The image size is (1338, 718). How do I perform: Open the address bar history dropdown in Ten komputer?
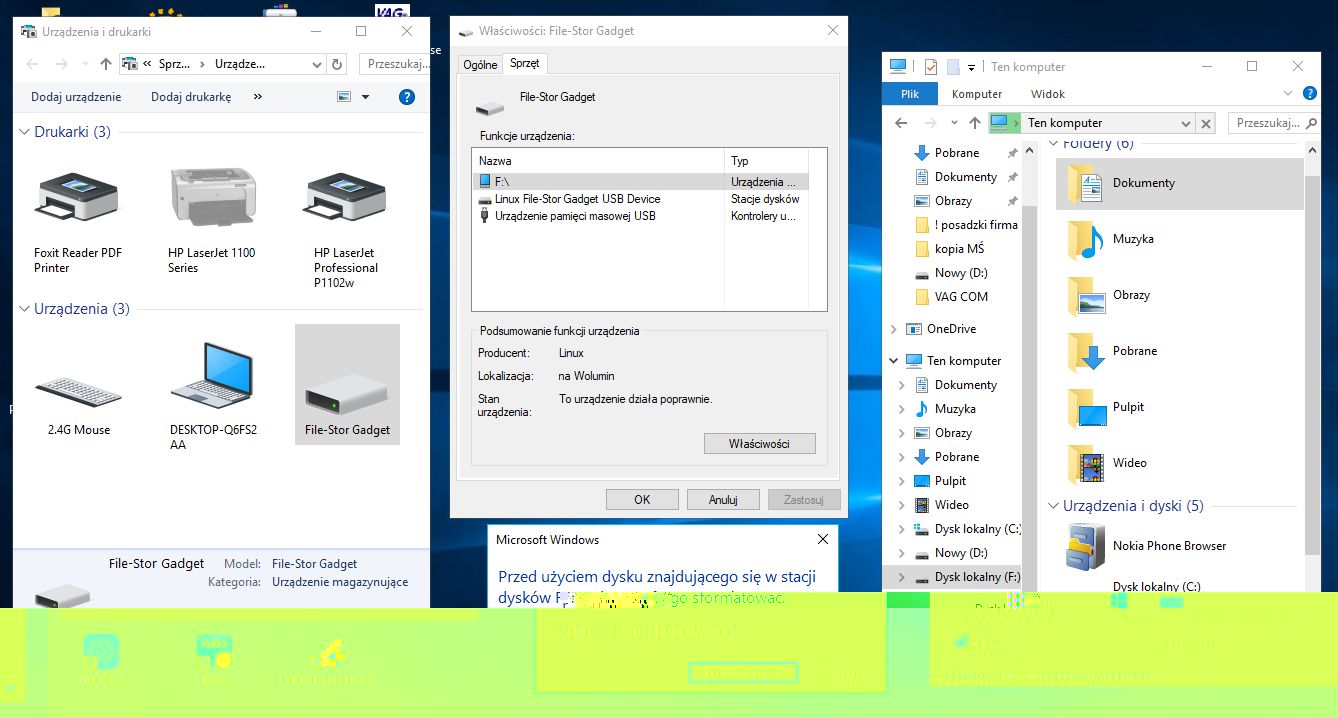click(x=1185, y=123)
